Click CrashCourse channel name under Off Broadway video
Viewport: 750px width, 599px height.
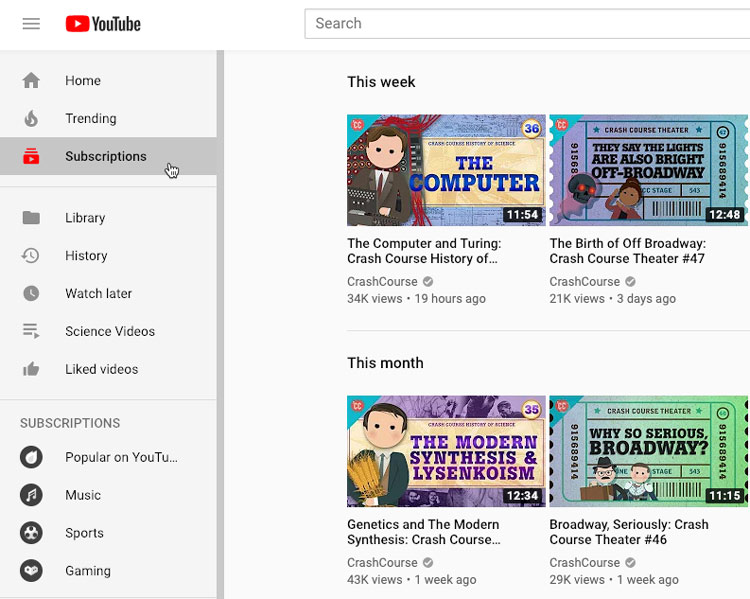[x=585, y=281]
